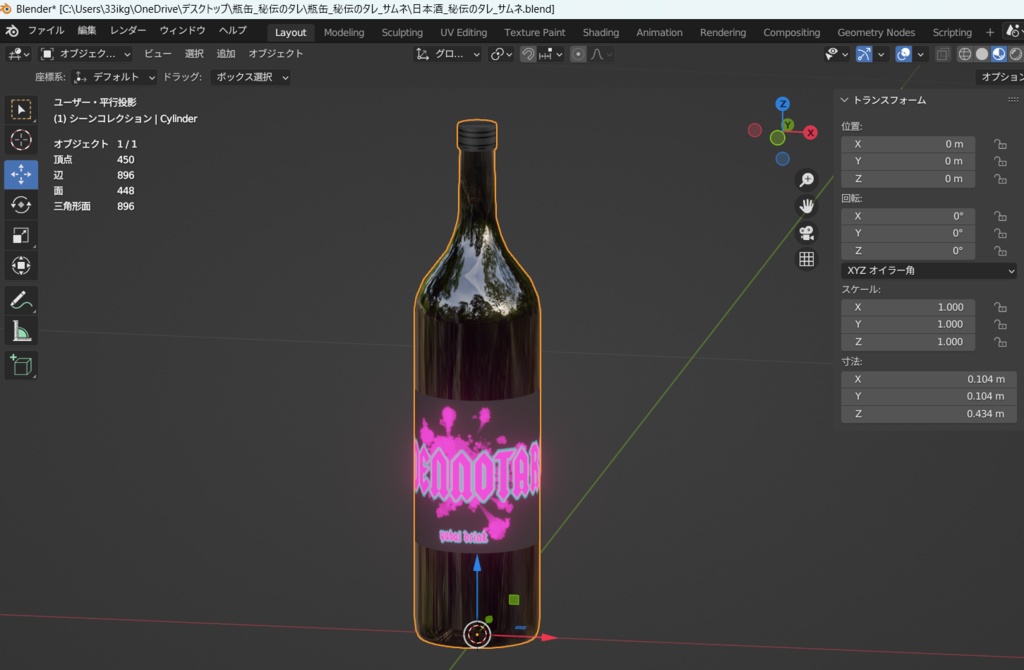Select solid viewport shading
Screen dimensions: 1024x670
tap(982, 55)
